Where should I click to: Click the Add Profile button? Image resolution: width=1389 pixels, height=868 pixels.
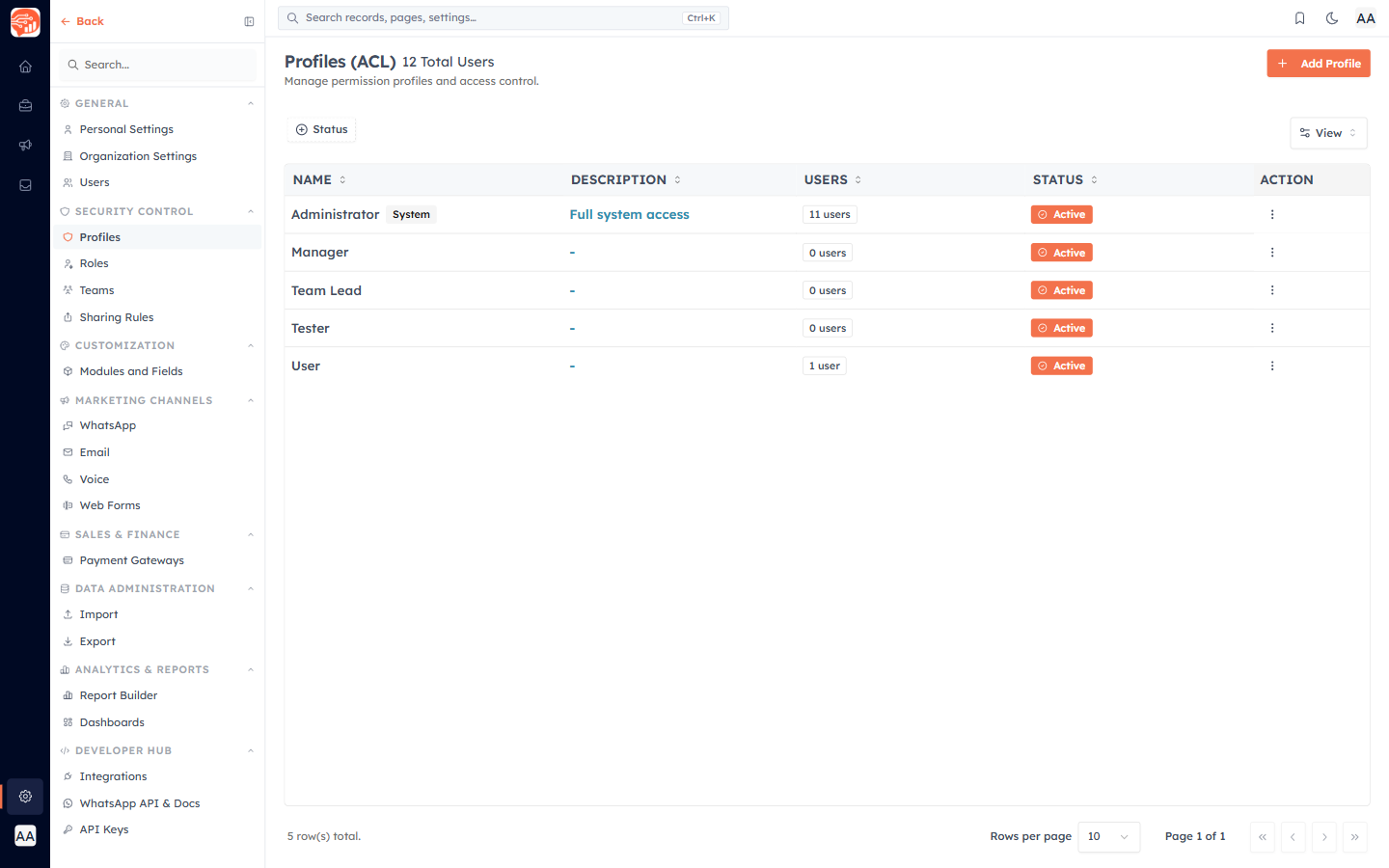point(1318,64)
